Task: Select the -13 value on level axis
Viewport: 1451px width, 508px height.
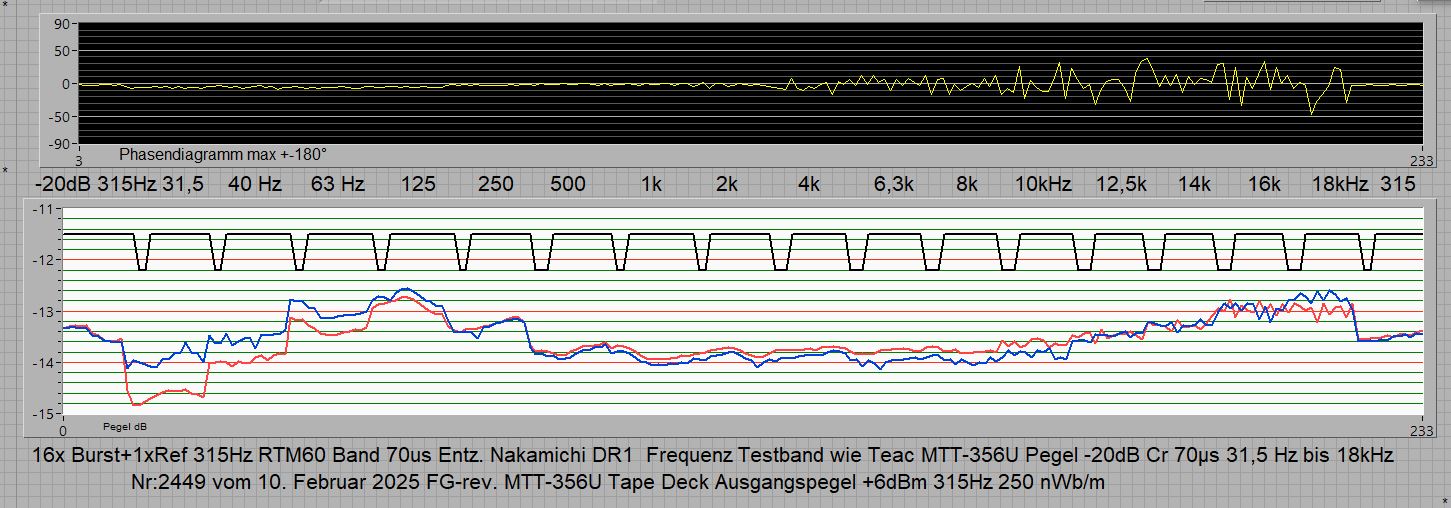Action: click(45, 312)
